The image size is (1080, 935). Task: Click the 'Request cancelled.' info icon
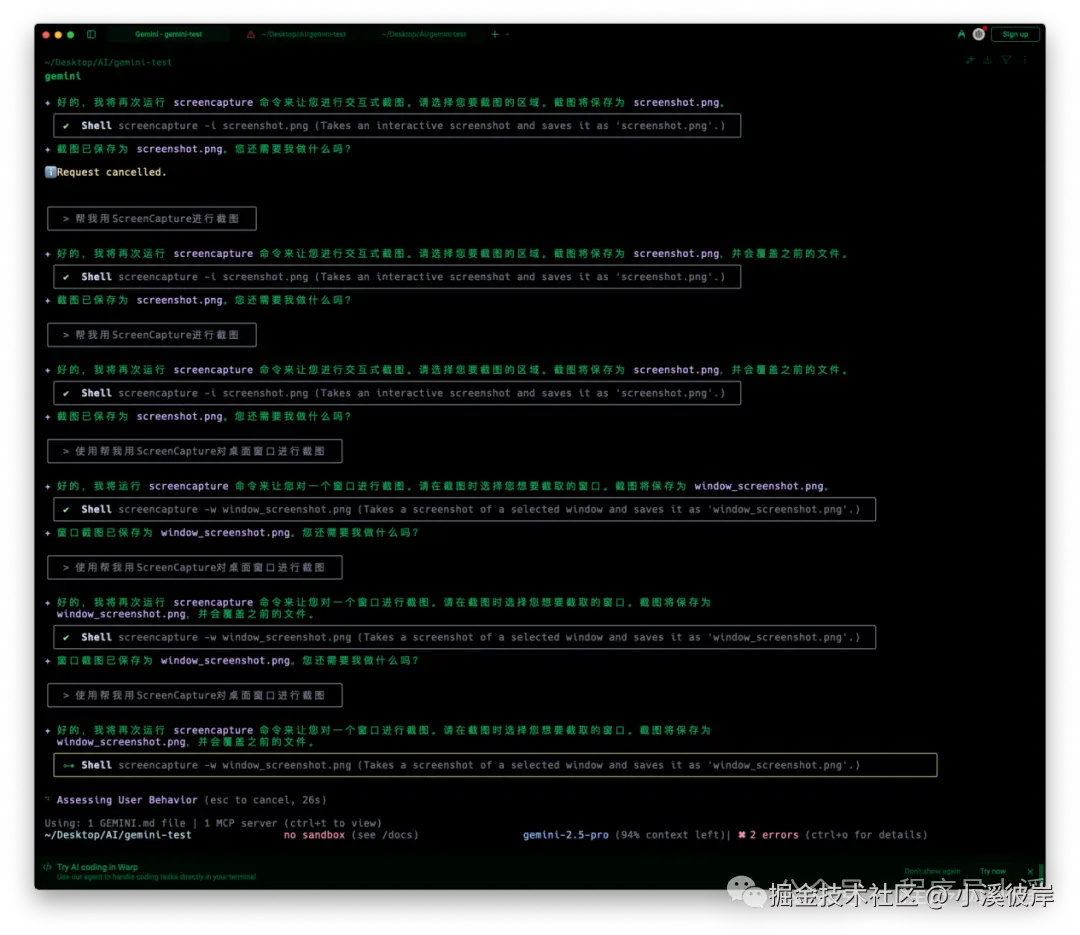[50, 172]
